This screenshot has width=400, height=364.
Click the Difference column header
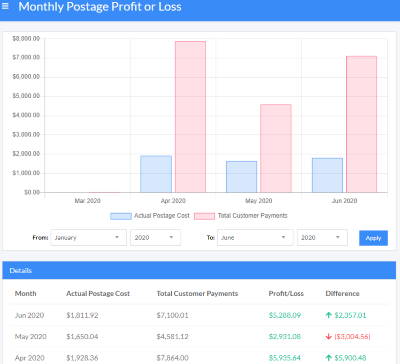pyautogui.click(x=342, y=294)
